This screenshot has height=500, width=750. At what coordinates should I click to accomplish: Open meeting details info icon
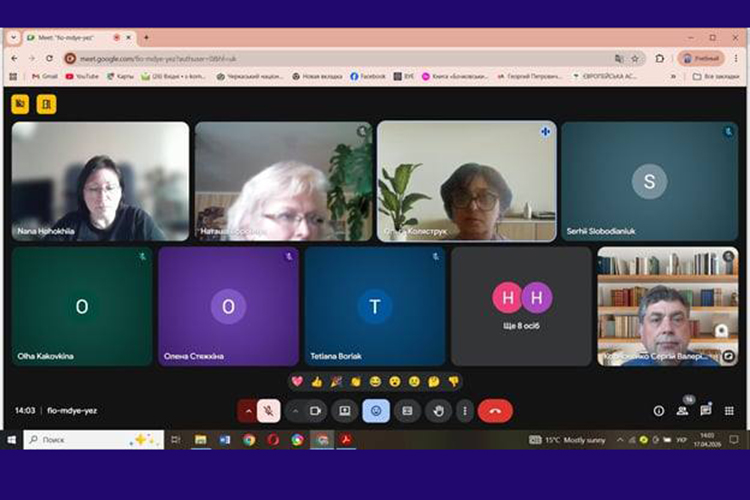(658, 410)
